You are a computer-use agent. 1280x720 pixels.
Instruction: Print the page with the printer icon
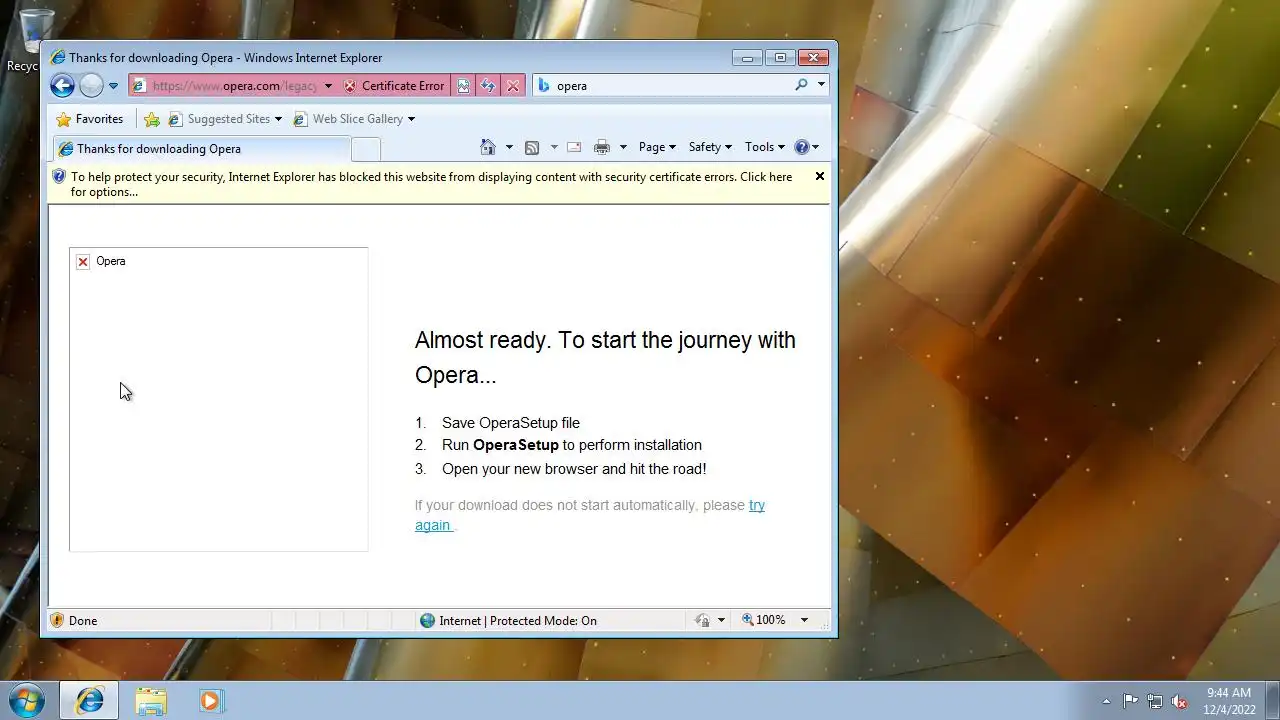pos(602,147)
